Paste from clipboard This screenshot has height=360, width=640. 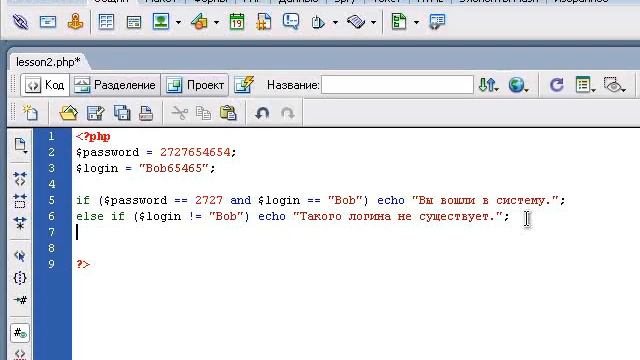tap(228, 113)
